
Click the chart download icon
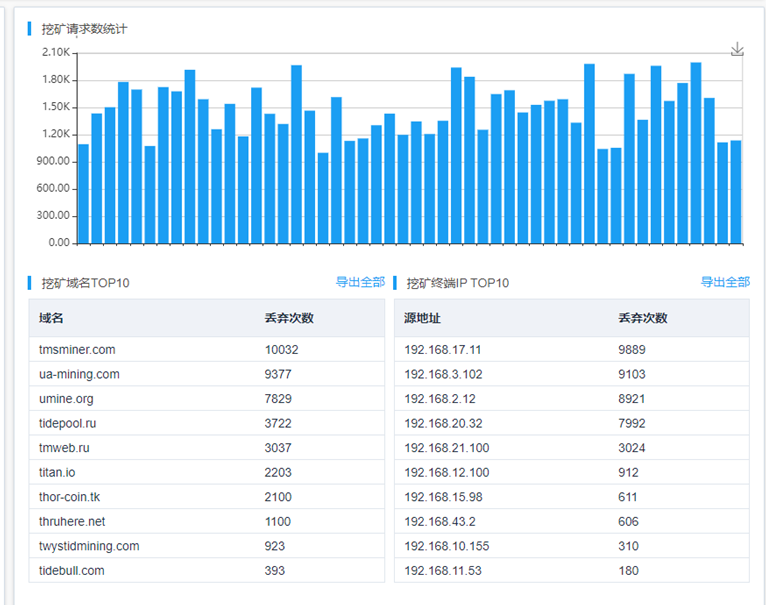tap(737, 49)
